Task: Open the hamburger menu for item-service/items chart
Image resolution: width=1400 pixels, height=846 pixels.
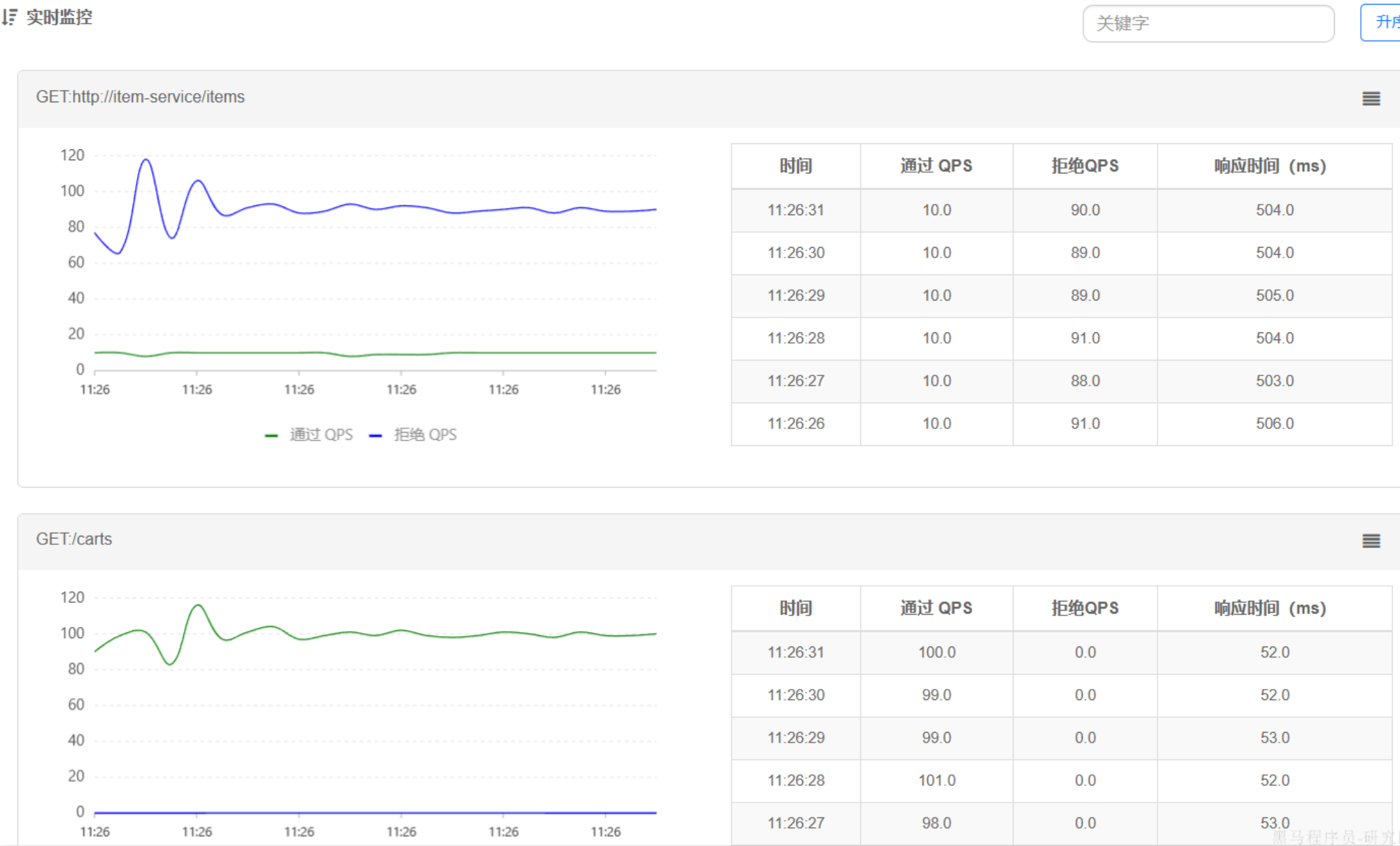Action: (1371, 98)
